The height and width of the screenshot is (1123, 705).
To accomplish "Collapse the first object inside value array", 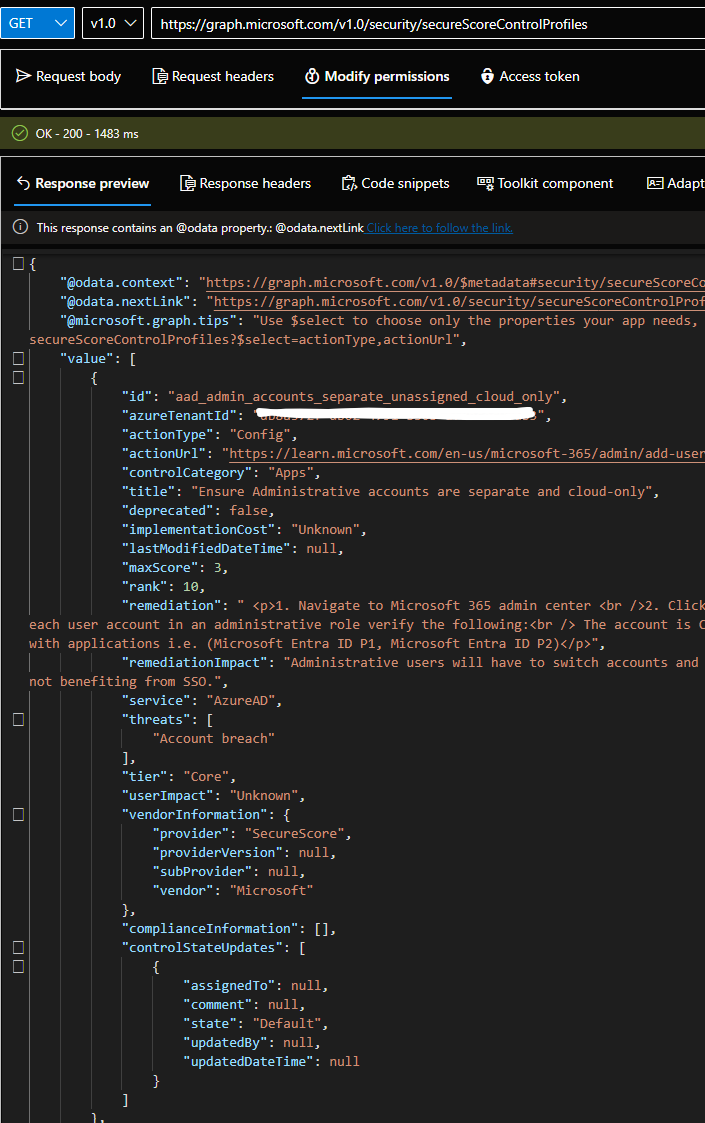I will [x=19, y=377].
